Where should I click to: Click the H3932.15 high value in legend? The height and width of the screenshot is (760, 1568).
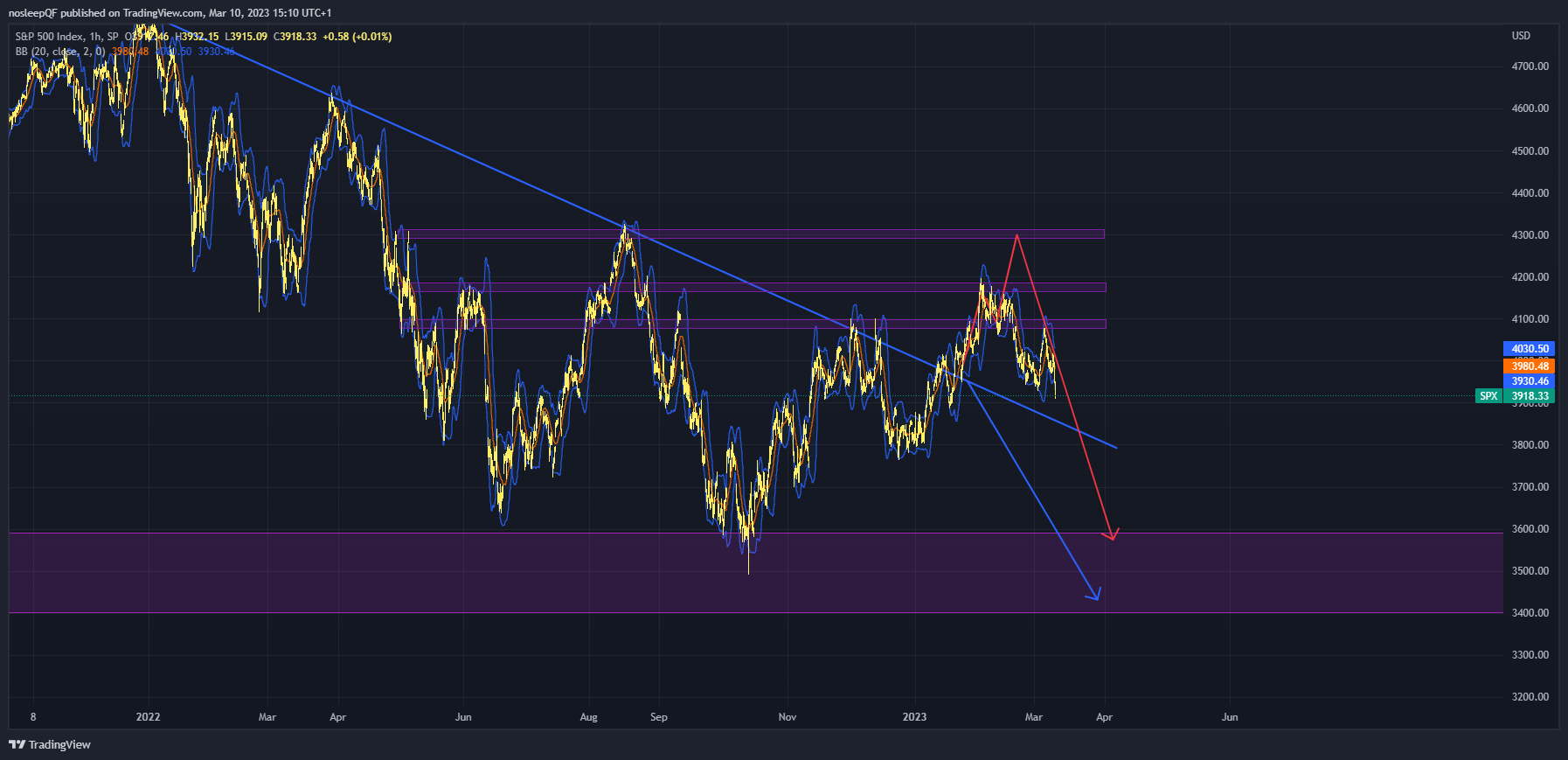[x=197, y=37]
